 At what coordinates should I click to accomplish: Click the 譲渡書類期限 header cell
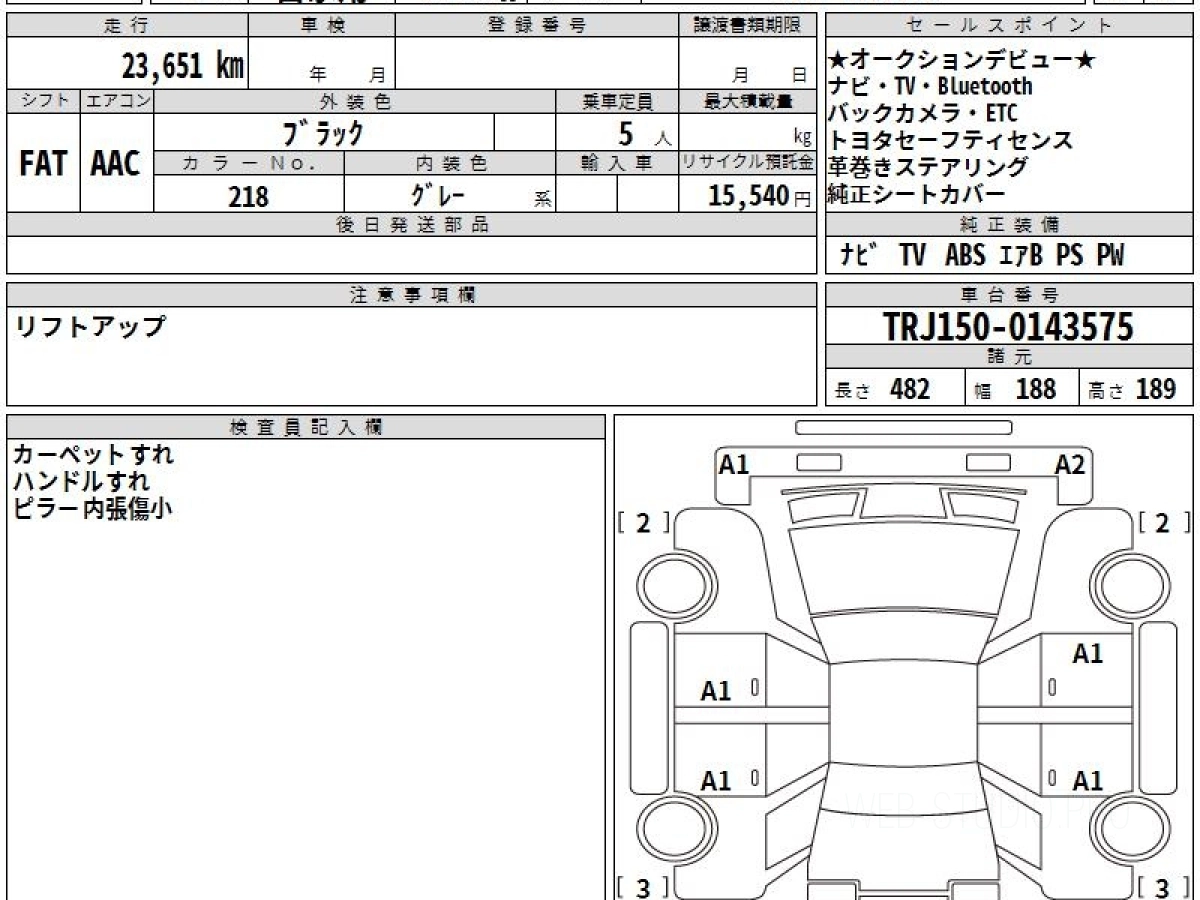tap(748, 26)
